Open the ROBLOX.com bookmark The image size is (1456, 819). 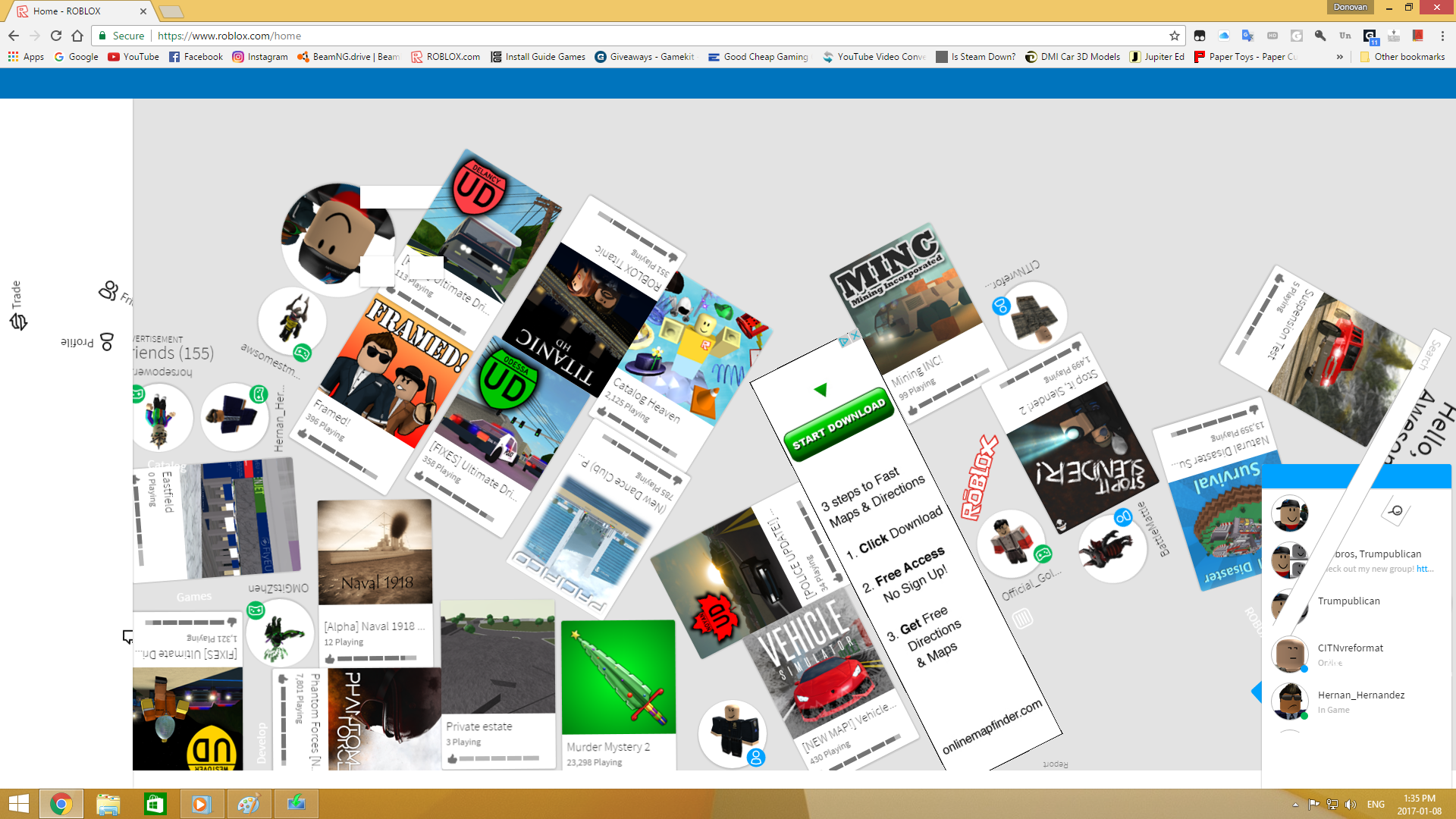pos(446,57)
